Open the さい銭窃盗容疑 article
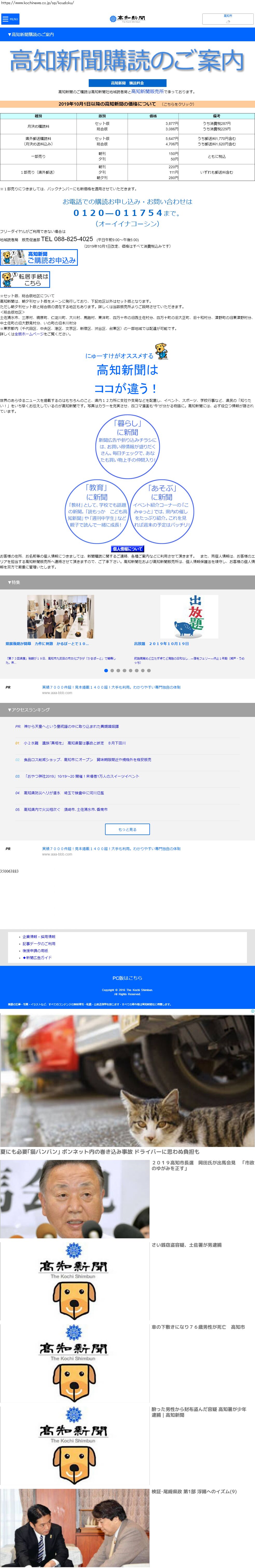Image resolution: width=255 pixels, height=1568 pixels. [x=186, y=1245]
